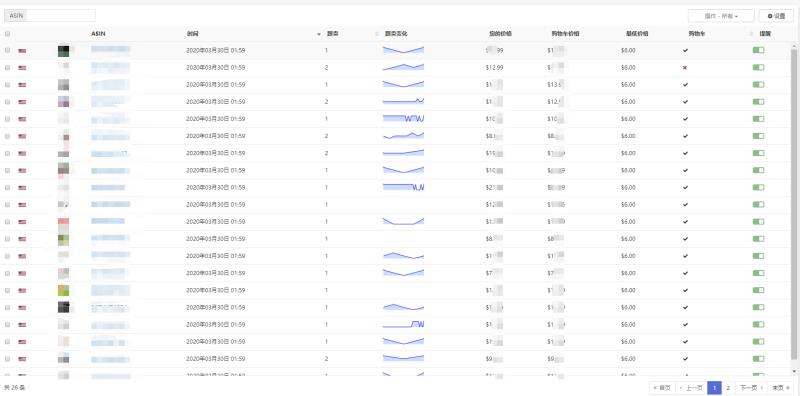
Task: Click the sort arrow beside 跟卖 header
Action: (319, 34)
